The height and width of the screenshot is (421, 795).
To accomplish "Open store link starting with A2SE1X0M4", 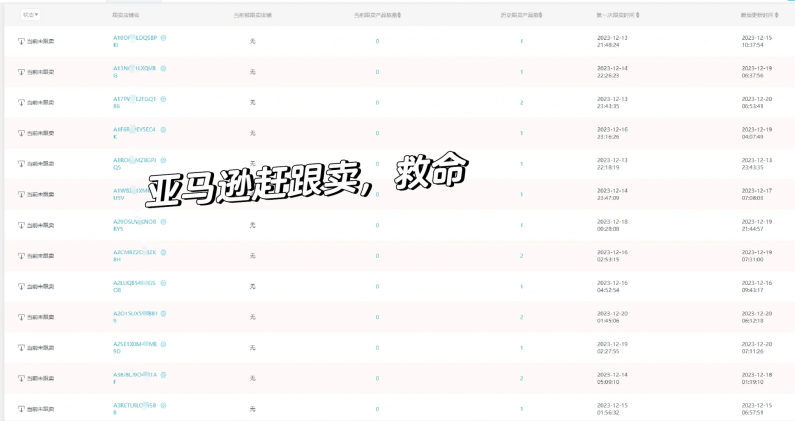I will click(134, 347).
